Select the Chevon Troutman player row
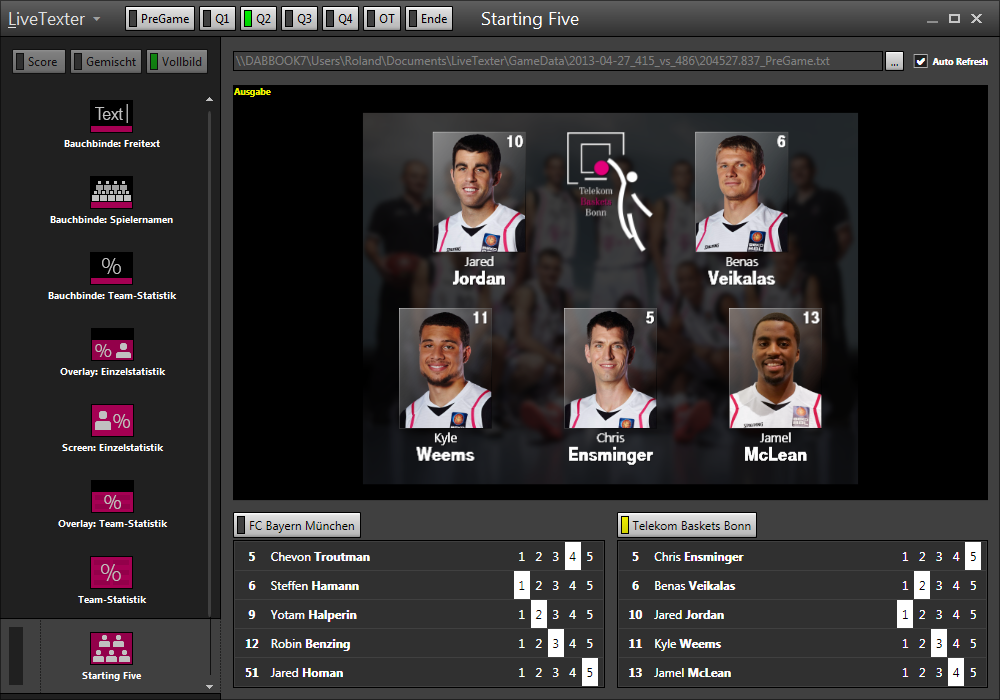Viewport: 1000px width, 700px height. (x=418, y=557)
